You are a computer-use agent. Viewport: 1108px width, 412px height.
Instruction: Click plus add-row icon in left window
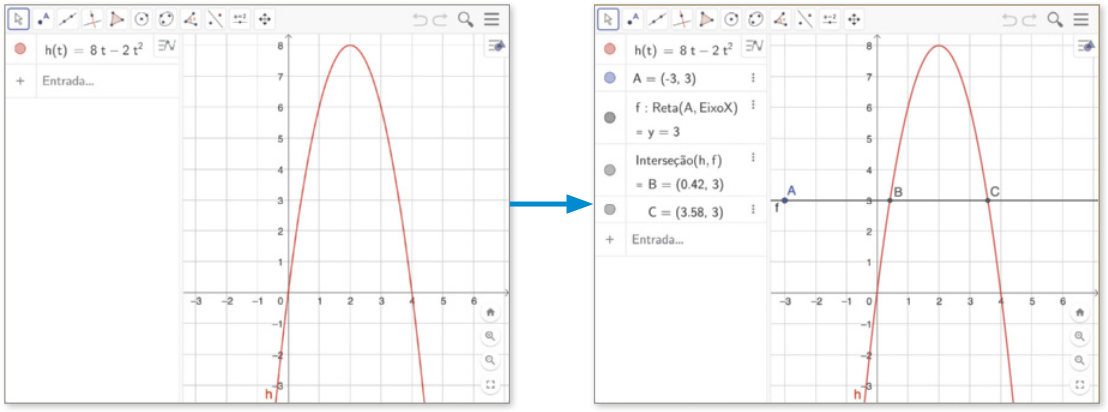coord(20,81)
